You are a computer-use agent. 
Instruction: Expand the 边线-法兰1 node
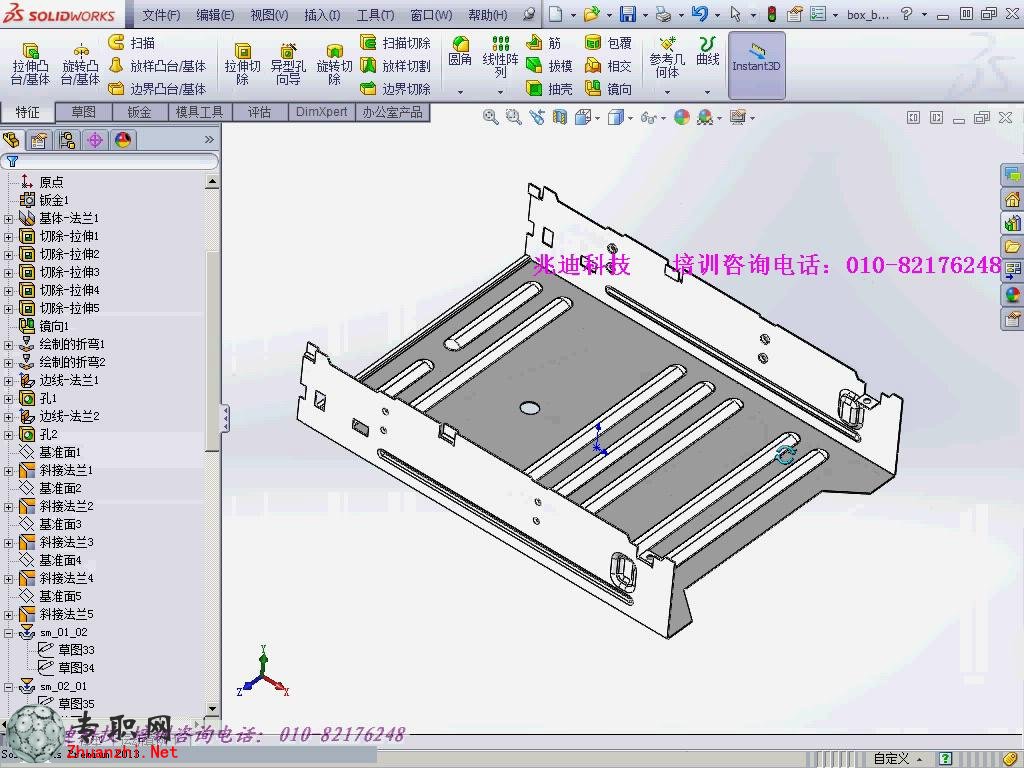point(8,381)
